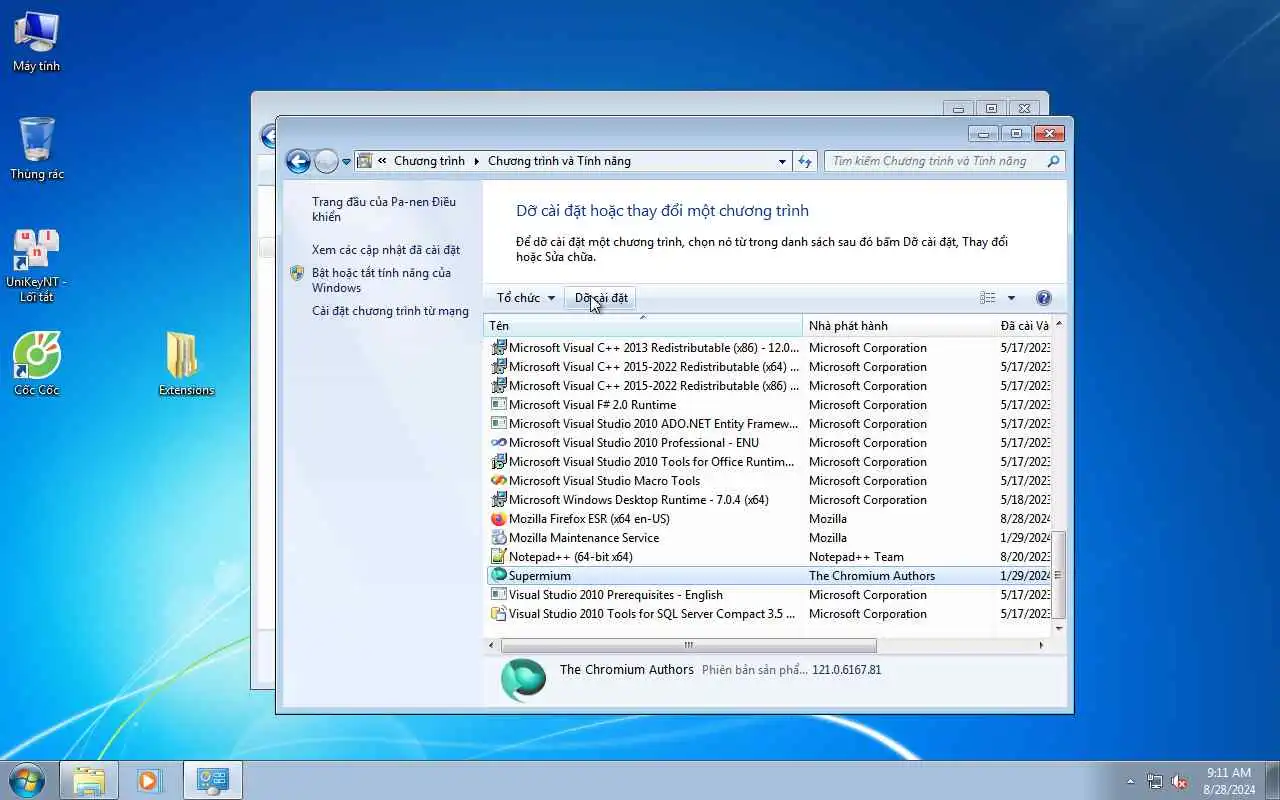Screen dimensions: 1280x800
Task: Click Notepad++ Team publisher cell
Action: [856, 556]
